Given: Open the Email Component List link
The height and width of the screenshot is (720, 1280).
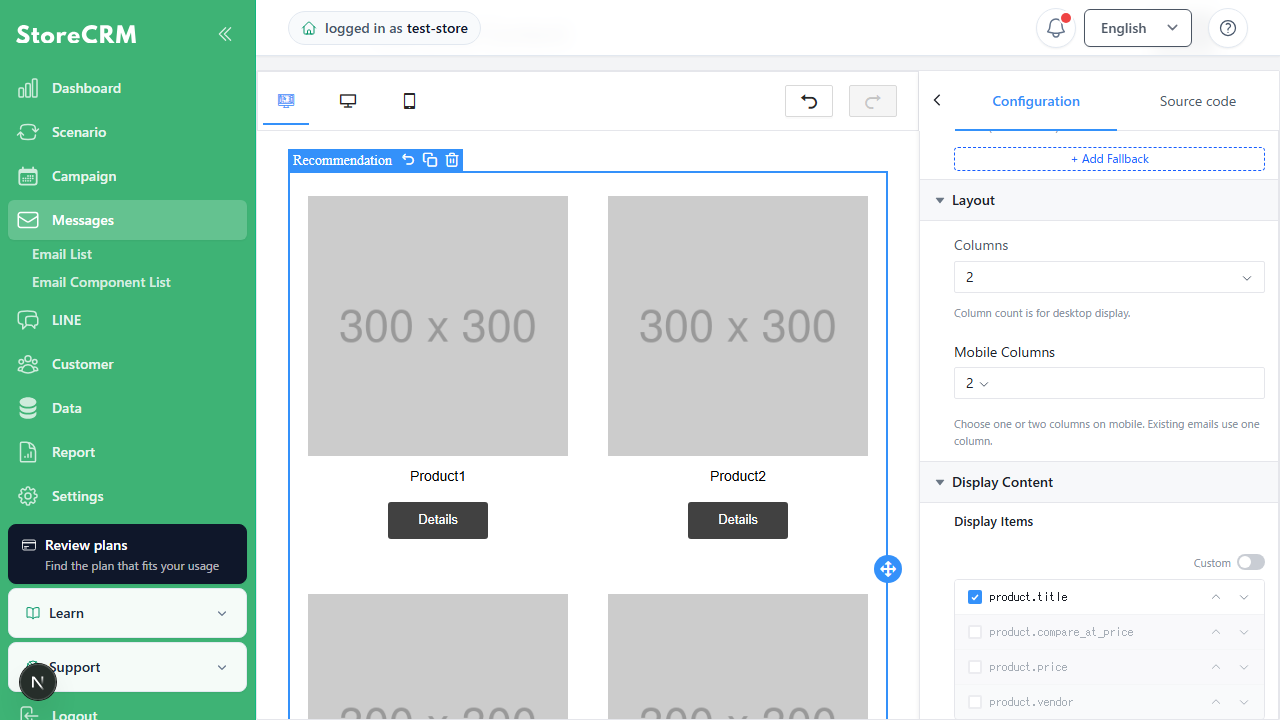Looking at the screenshot, I should [x=101, y=282].
